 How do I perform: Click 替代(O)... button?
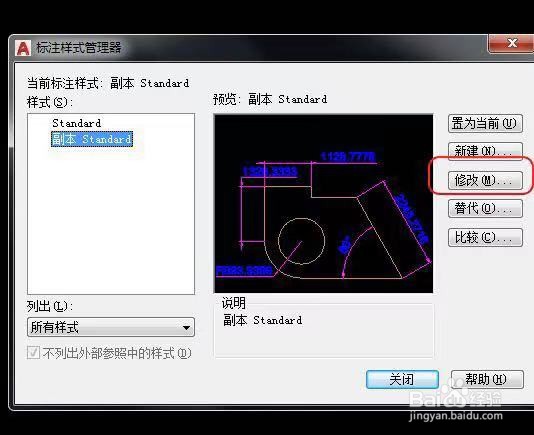[x=485, y=208]
